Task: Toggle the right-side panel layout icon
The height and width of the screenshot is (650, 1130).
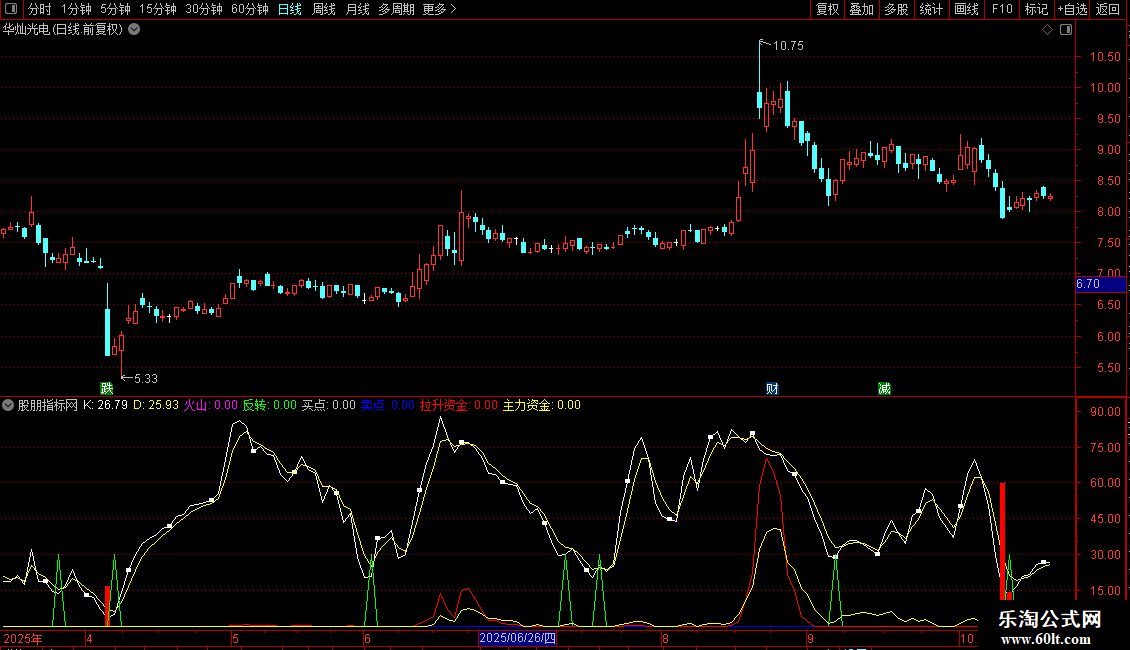Action: [1066, 30]
